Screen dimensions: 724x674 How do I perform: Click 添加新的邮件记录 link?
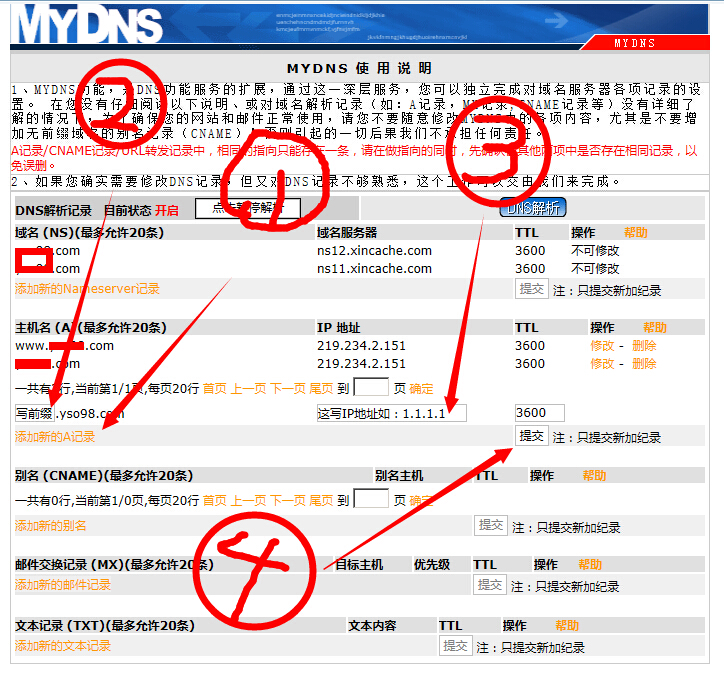(63, 585)
